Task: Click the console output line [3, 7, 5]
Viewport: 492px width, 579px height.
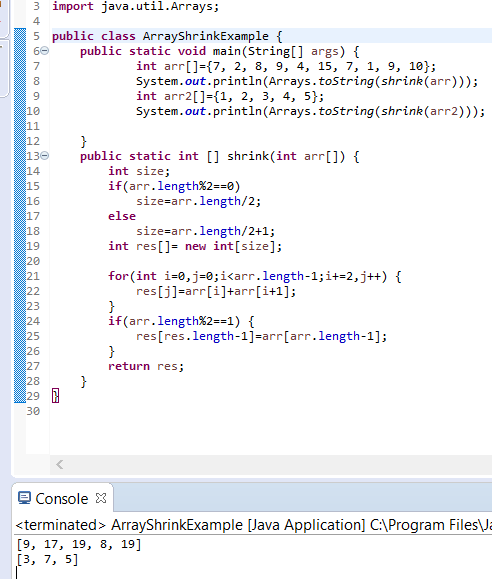Action: point(47,559)
